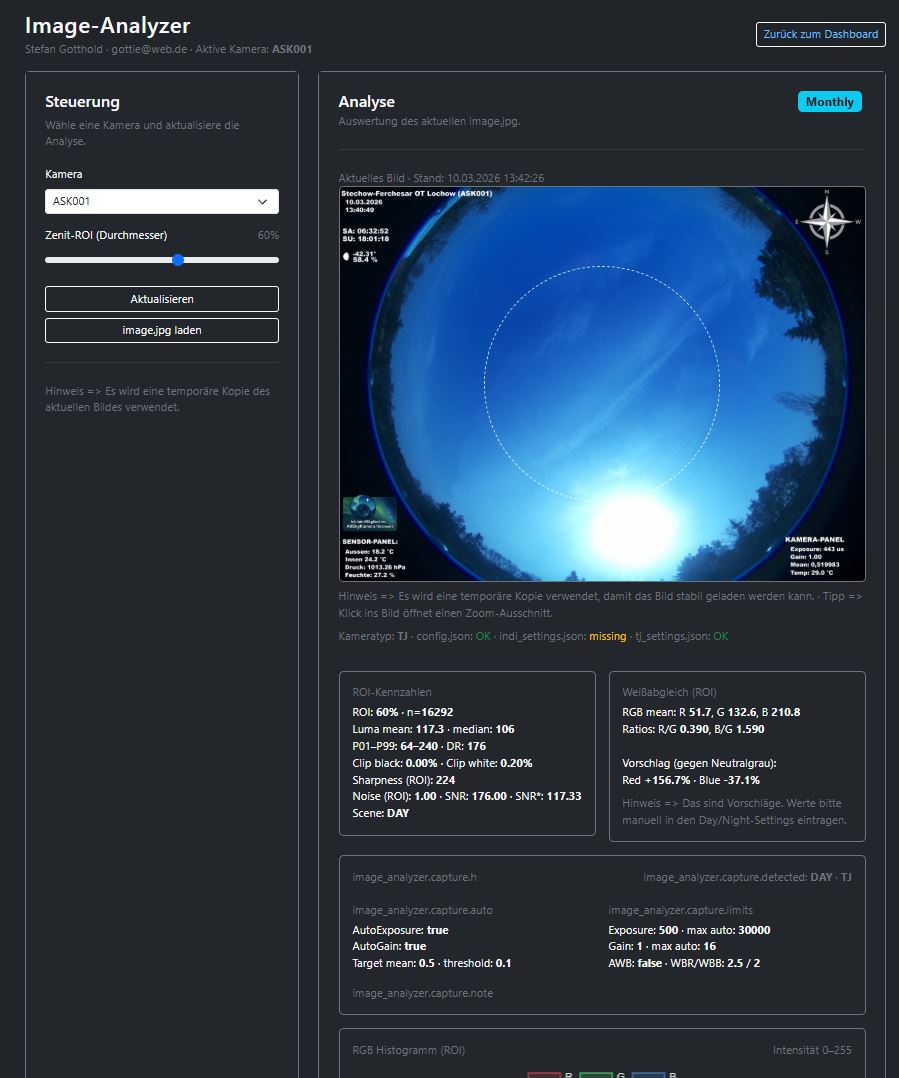Click the KAMERA-PANEL overlay on the image
This screenshot has width=899, height=1078.
tap(818, 557)
